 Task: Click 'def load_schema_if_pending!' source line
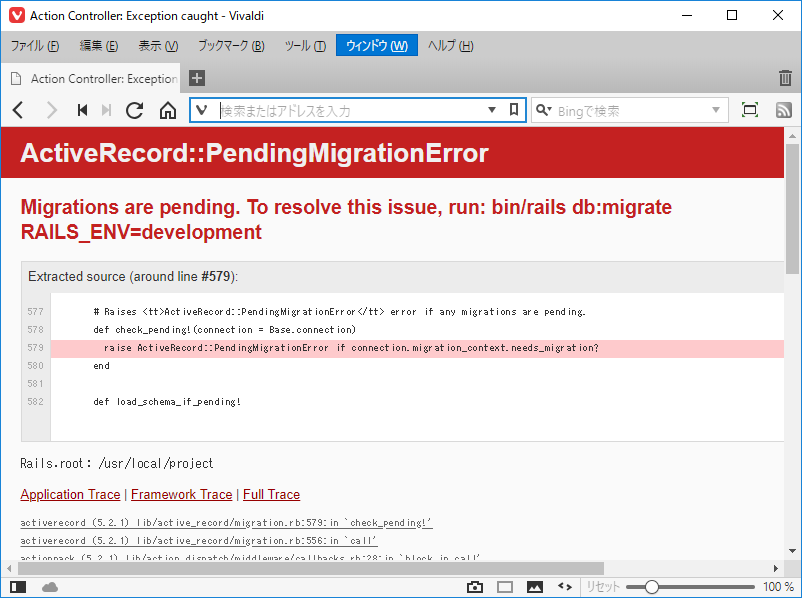(x=167, y=402)
